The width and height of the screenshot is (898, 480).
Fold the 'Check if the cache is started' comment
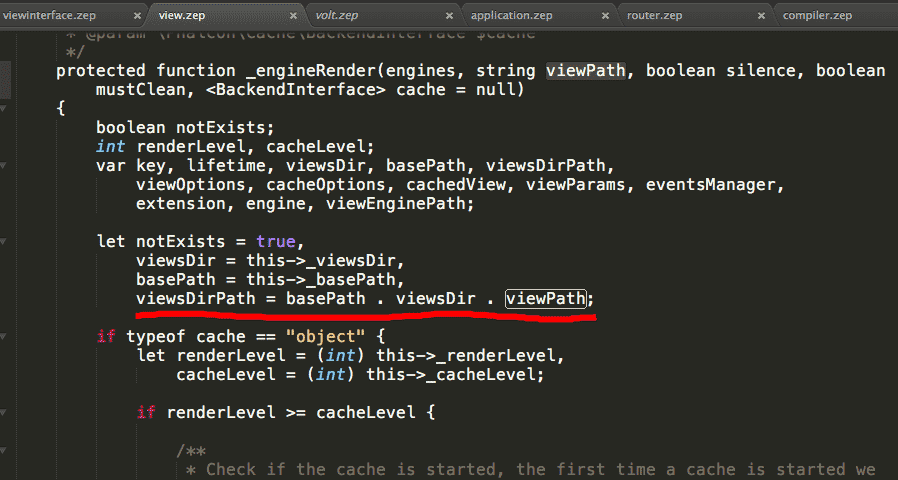tap(4, 451)
